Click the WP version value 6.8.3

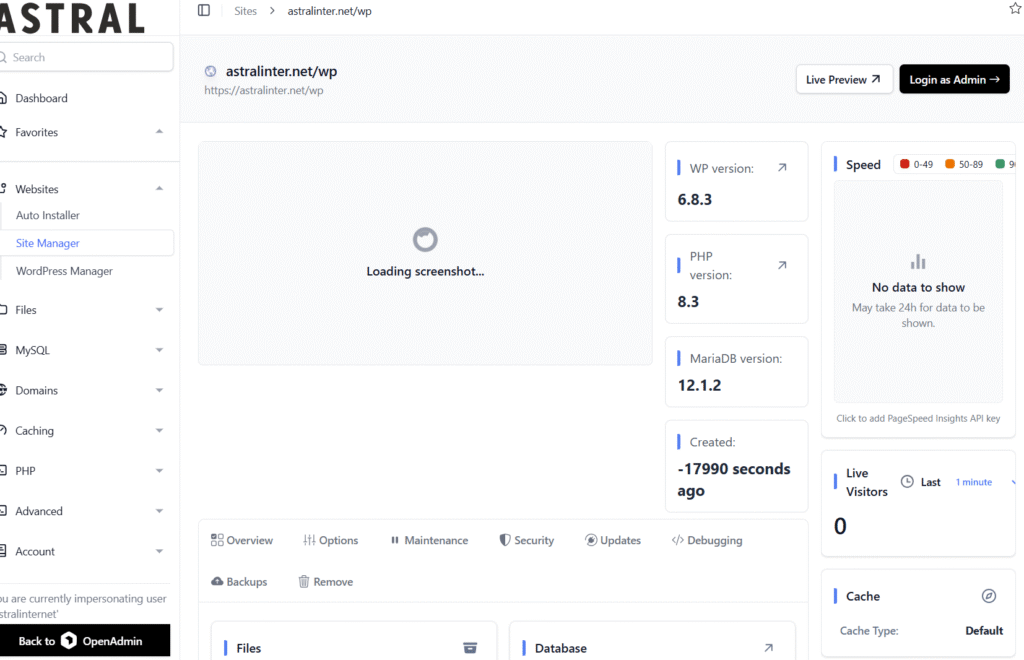tap(694, 199)
